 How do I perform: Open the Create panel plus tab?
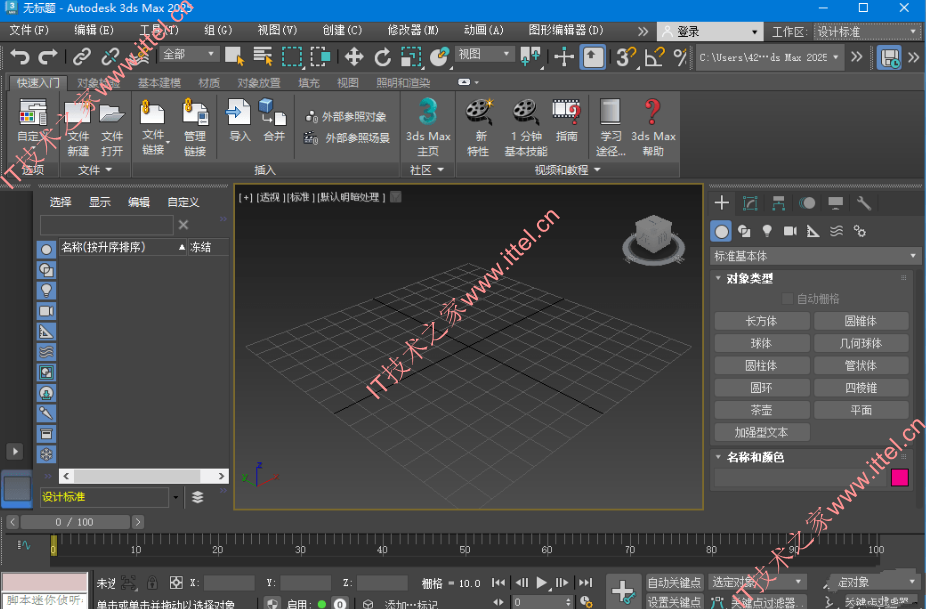722,203
